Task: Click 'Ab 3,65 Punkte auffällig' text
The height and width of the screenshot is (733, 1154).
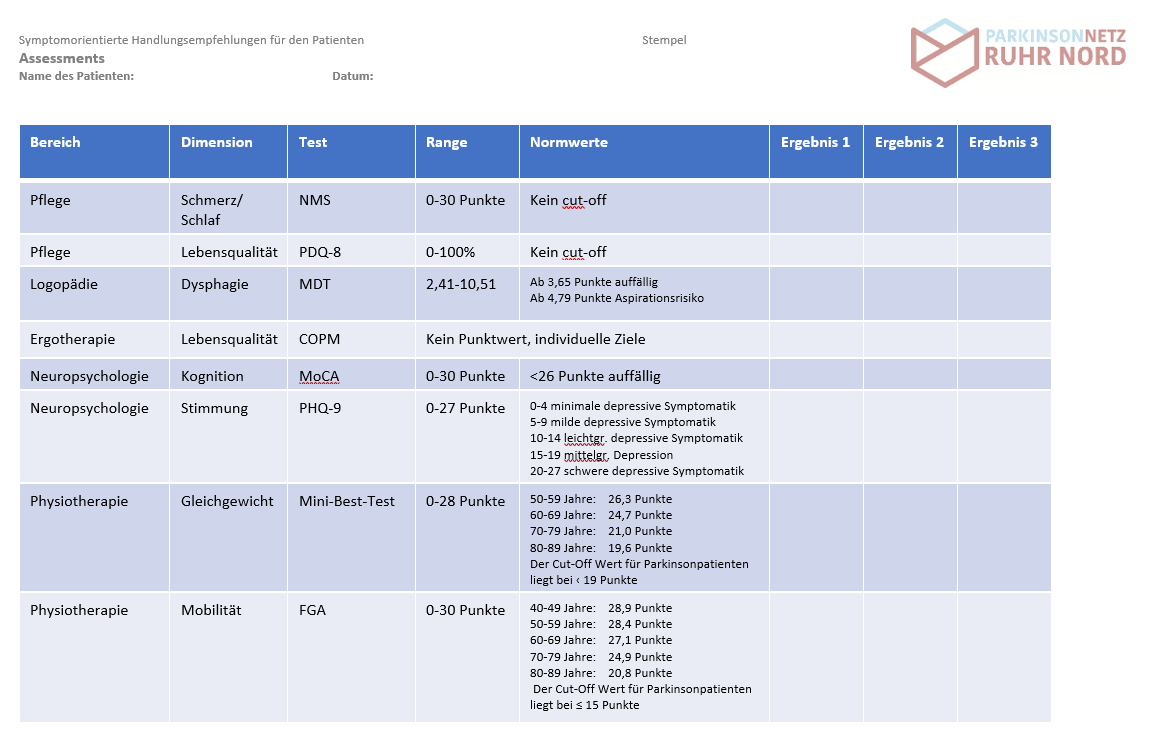Action: click(x=594, y=282)
